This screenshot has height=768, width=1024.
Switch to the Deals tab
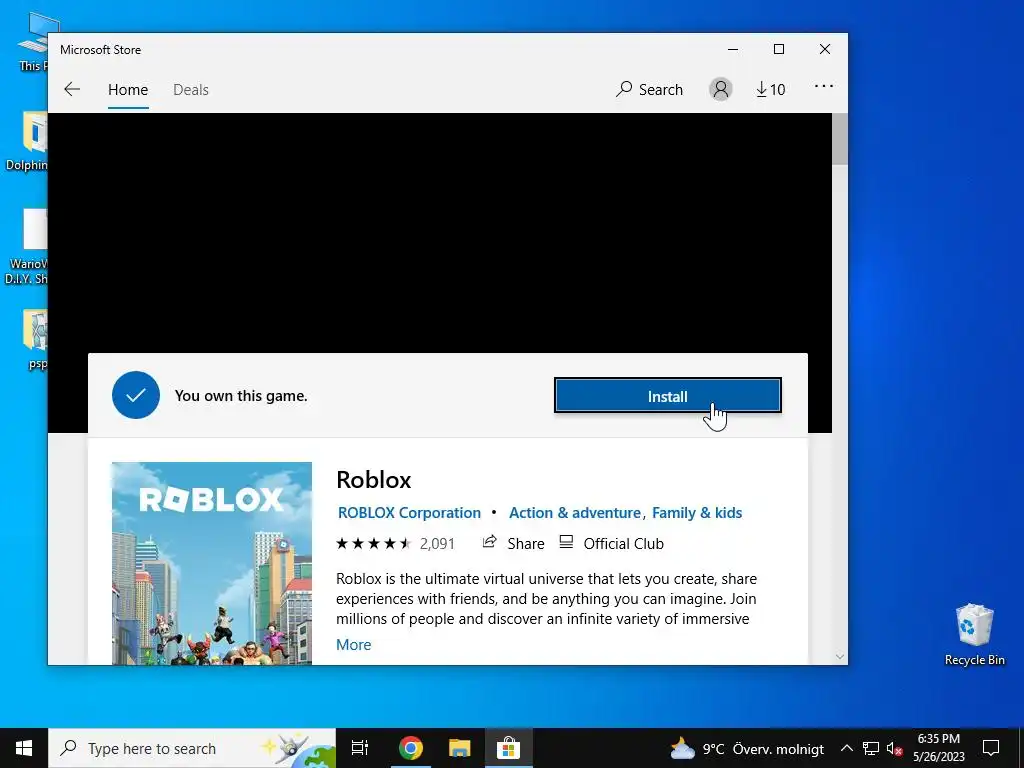pyautogui.click(x=191, y=89)
